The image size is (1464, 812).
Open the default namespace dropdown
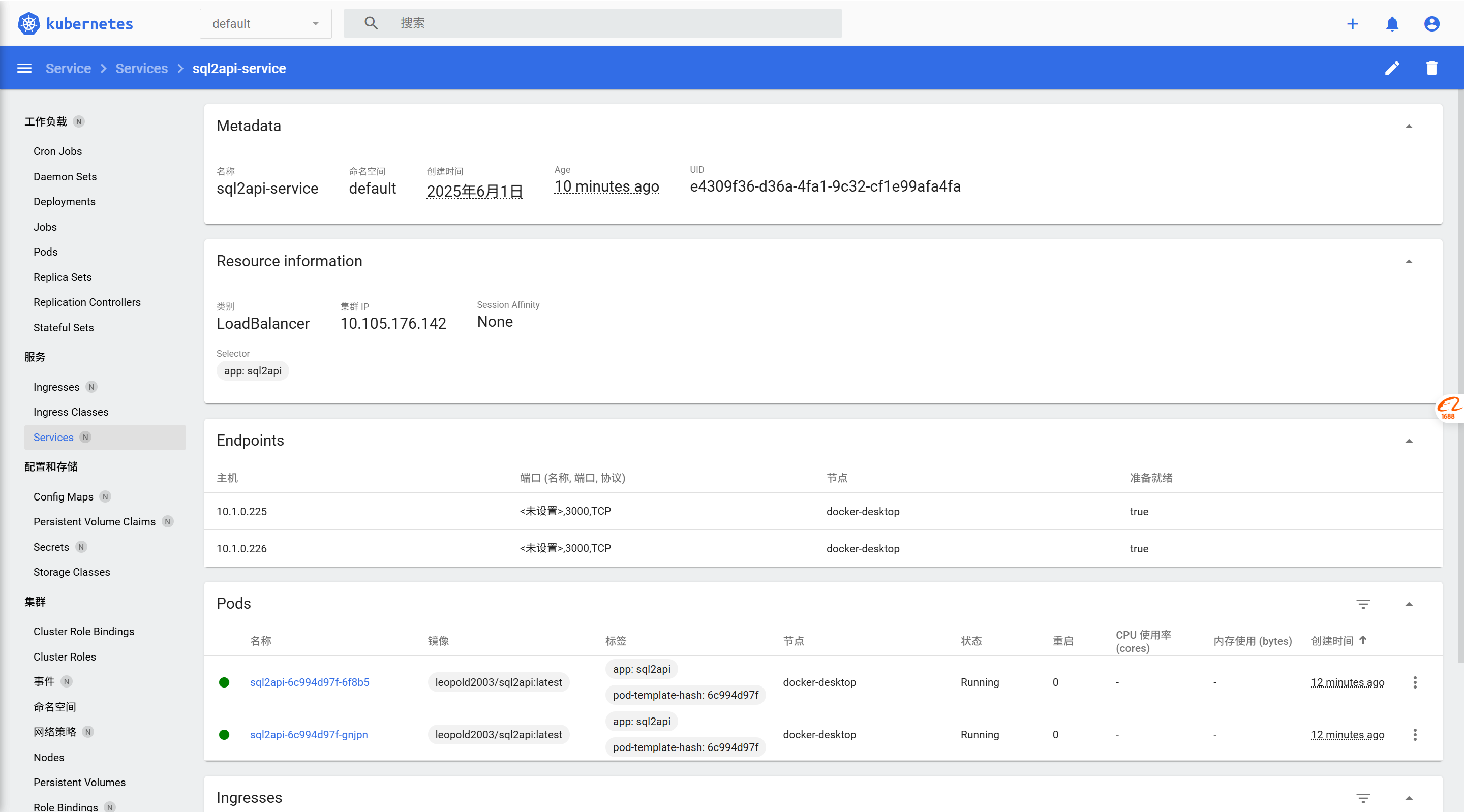265,24
